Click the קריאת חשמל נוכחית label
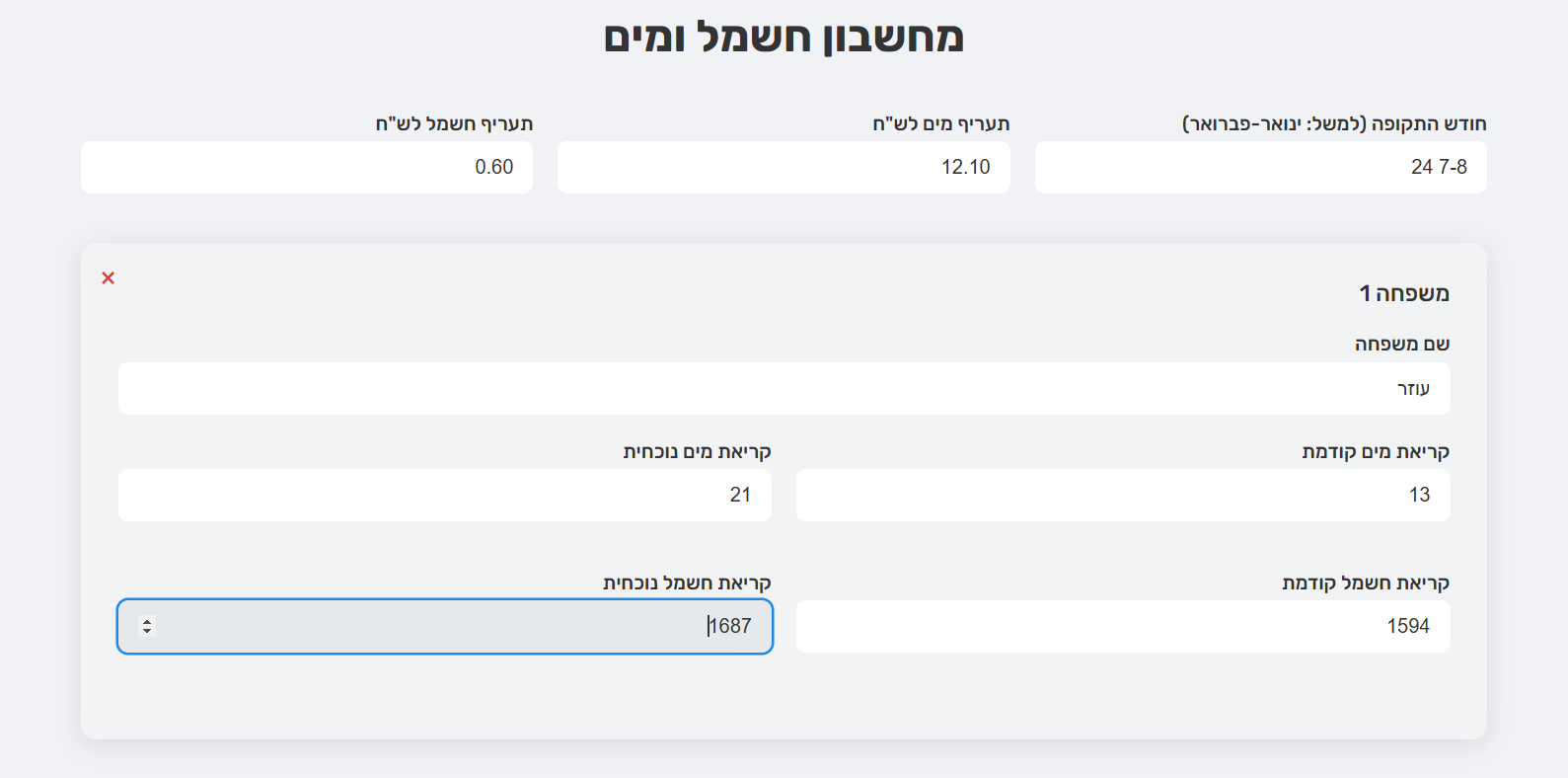1568x778 pixels. click(x=687, y=583)
